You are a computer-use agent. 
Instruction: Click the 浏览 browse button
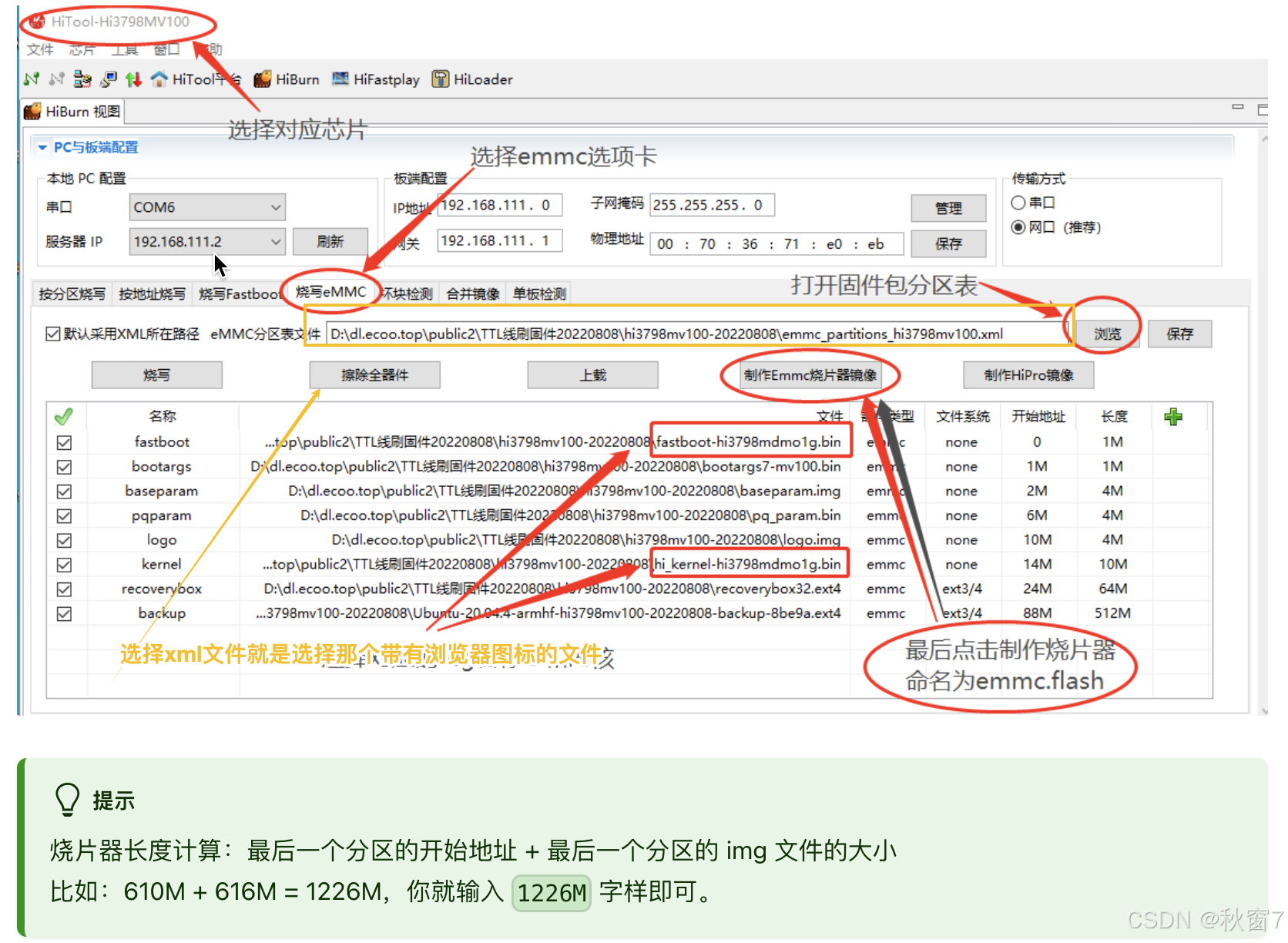[x=1108, y=334]
